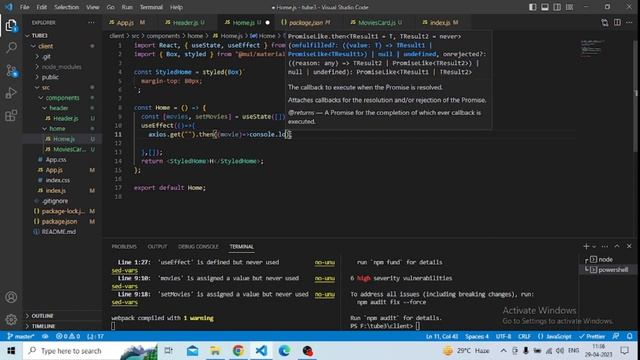Click the open changes icon in editor toolbar
This screenshot has height=360, width=640.
coord(604,22)
